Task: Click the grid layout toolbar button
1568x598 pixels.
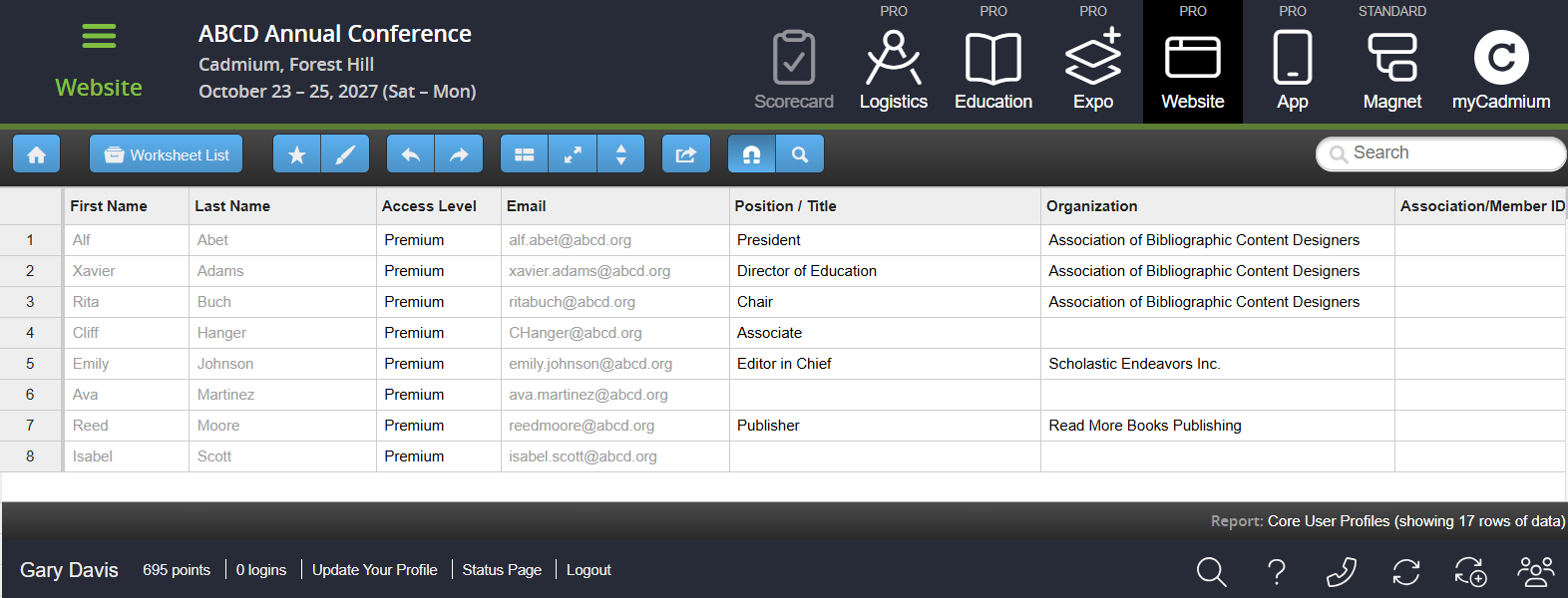Action: [525, 154]
